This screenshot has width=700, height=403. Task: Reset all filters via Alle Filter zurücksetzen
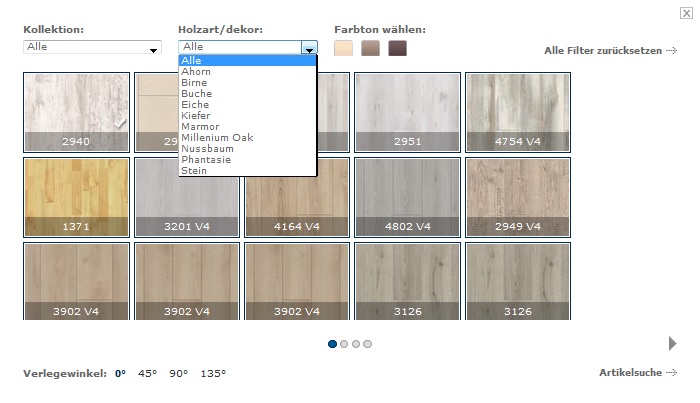click(610, 50)
